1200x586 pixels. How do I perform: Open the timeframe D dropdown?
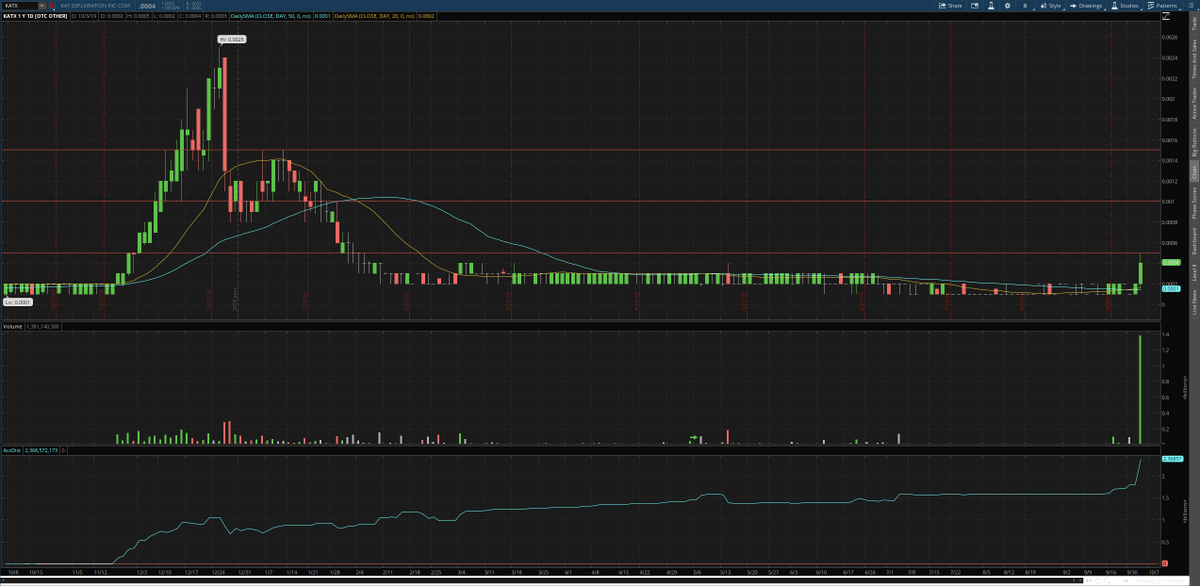pyautogui.click(x=1026, y=5)
